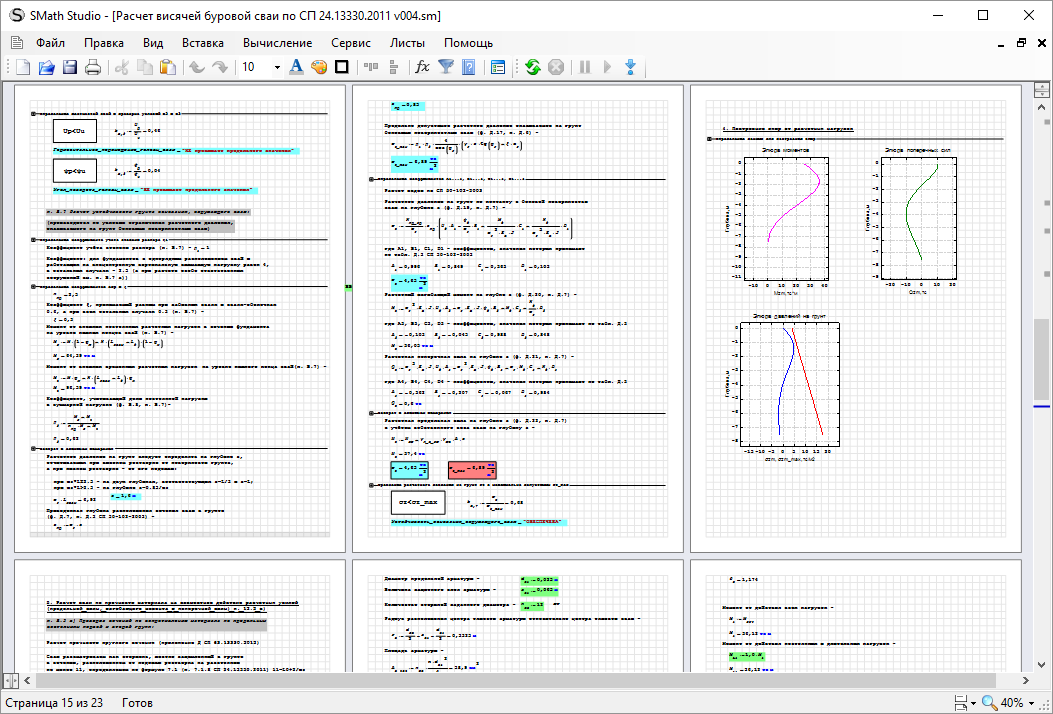1053x714 pixels.
Task: Click the Open file folder icon
Action: click(46, 67)
